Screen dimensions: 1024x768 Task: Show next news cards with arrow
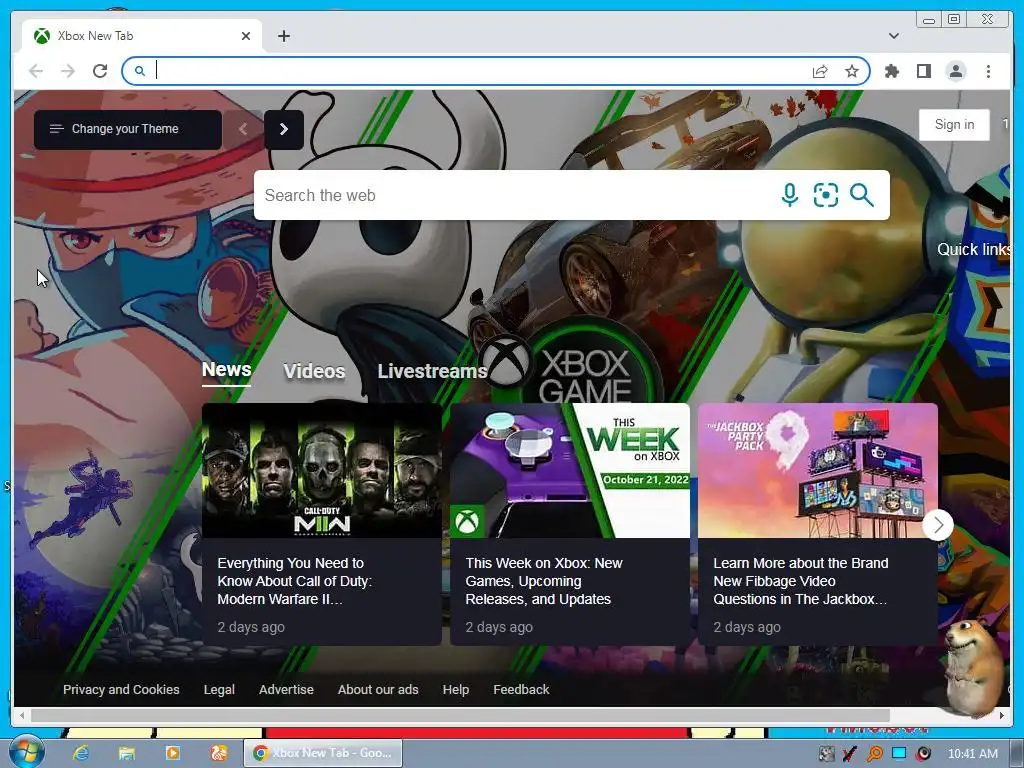(x=938, y=524)
